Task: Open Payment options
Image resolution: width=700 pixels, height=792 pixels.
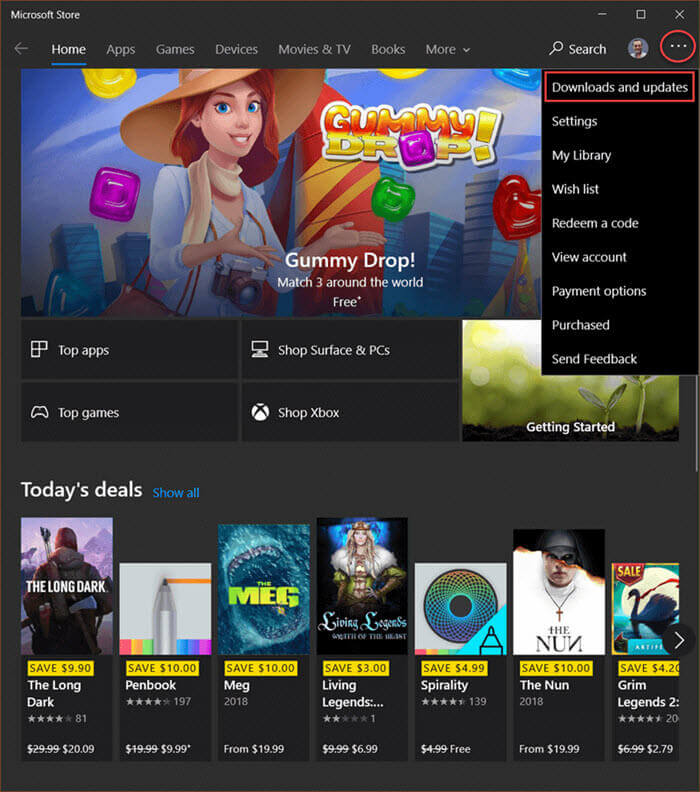Action: pos(620,291)
